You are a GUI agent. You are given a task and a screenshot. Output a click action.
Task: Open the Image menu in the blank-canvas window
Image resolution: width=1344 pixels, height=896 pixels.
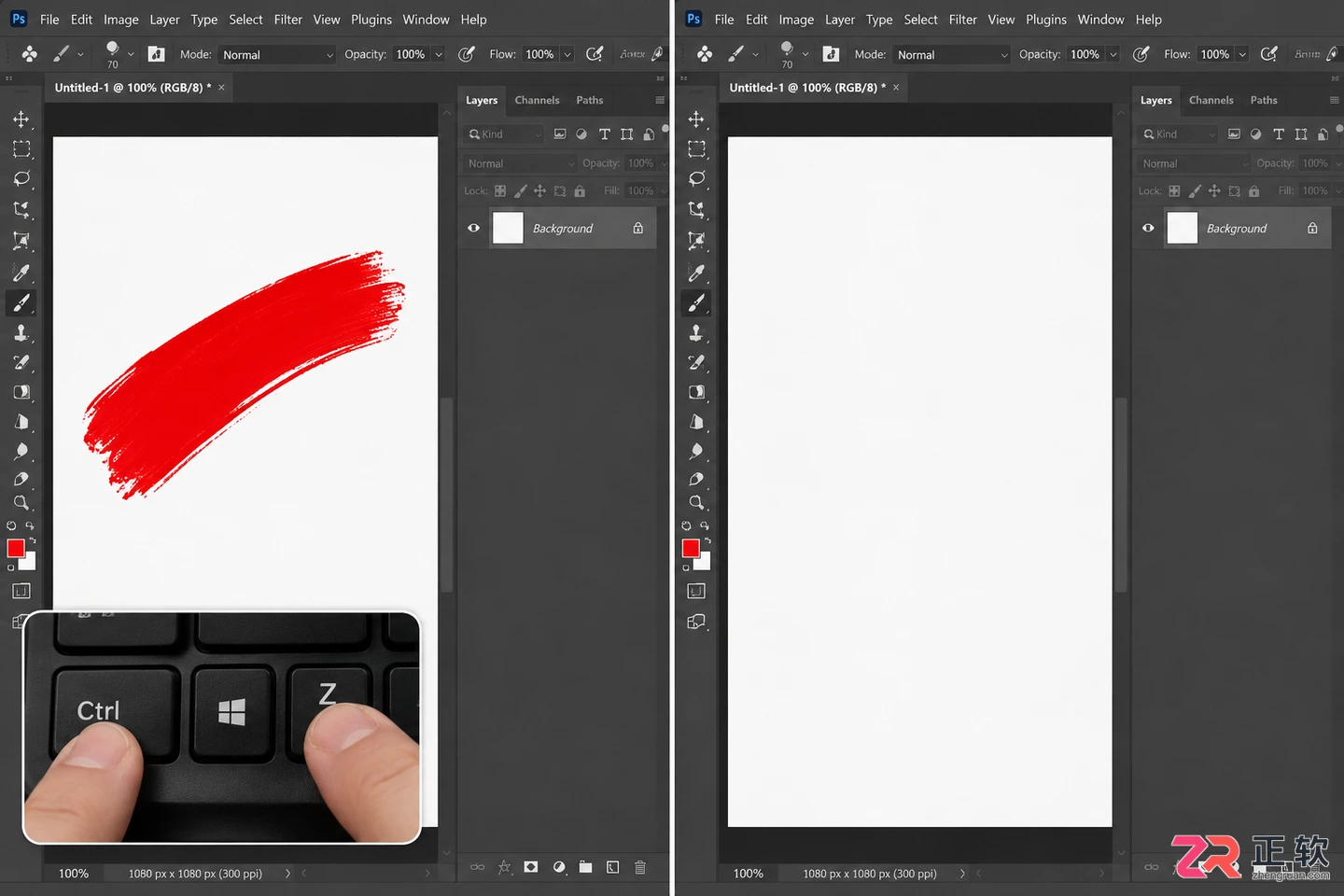[796, 20]
